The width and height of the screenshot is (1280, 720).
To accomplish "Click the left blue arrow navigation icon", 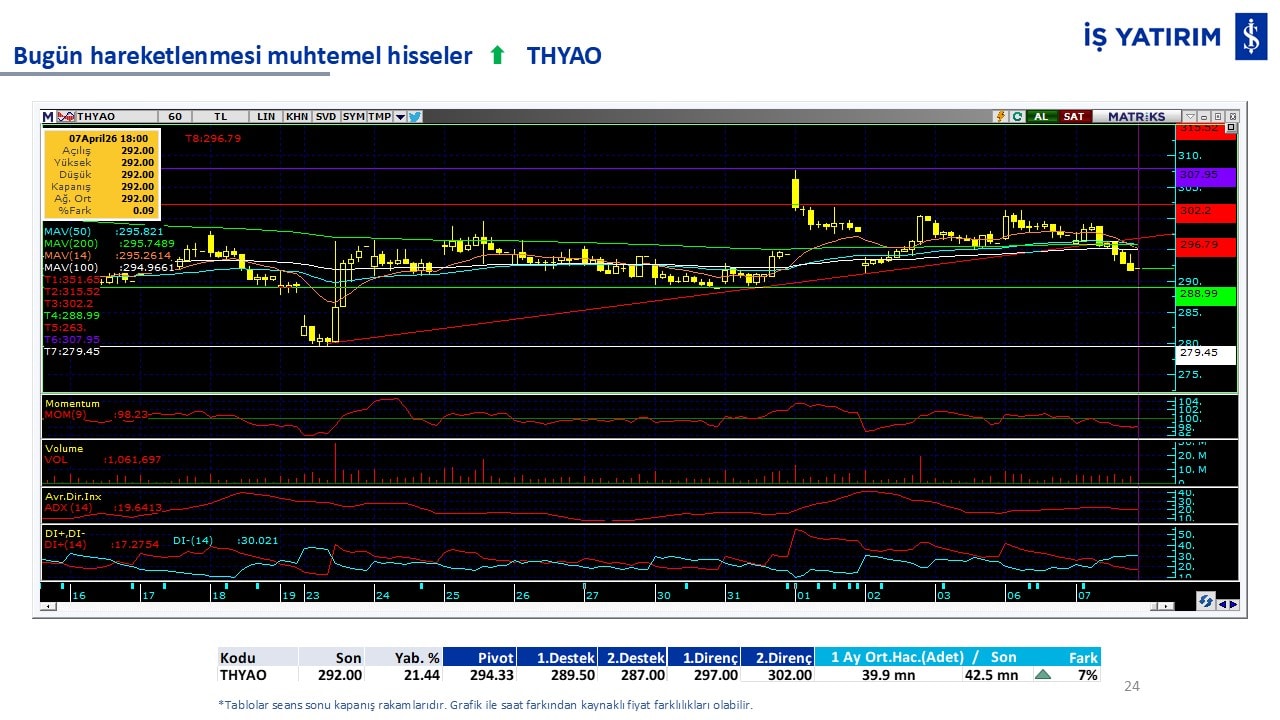I will pos(1222,603).
